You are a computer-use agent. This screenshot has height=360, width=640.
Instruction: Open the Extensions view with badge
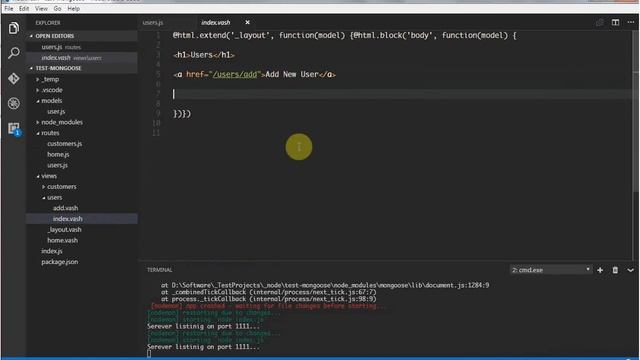pos(13,129)
